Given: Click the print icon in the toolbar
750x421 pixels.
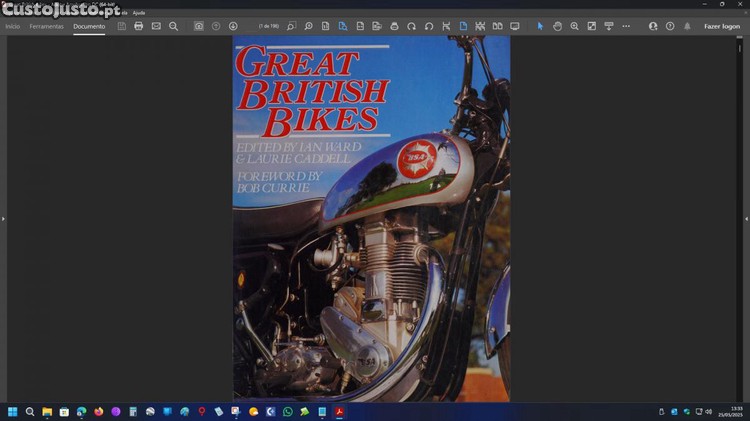Looking at the screenshot, I should tap(139, 26).
